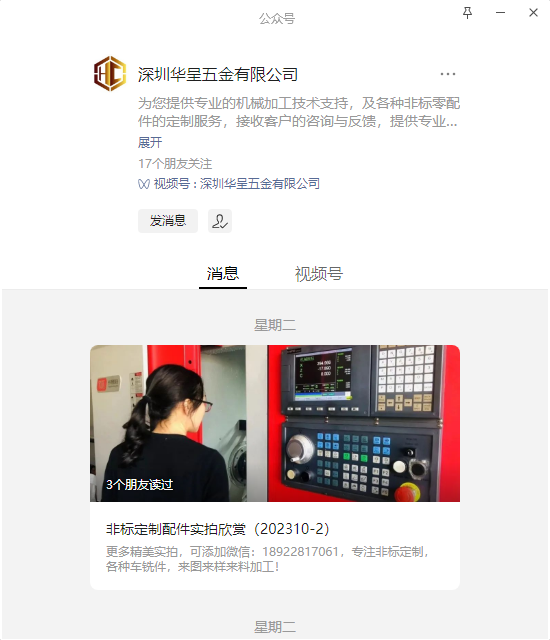Open the 视频号 深圳华呈五金有限公司 link
Viewport: 550px width, 640px height.
[x=237, y=184]
